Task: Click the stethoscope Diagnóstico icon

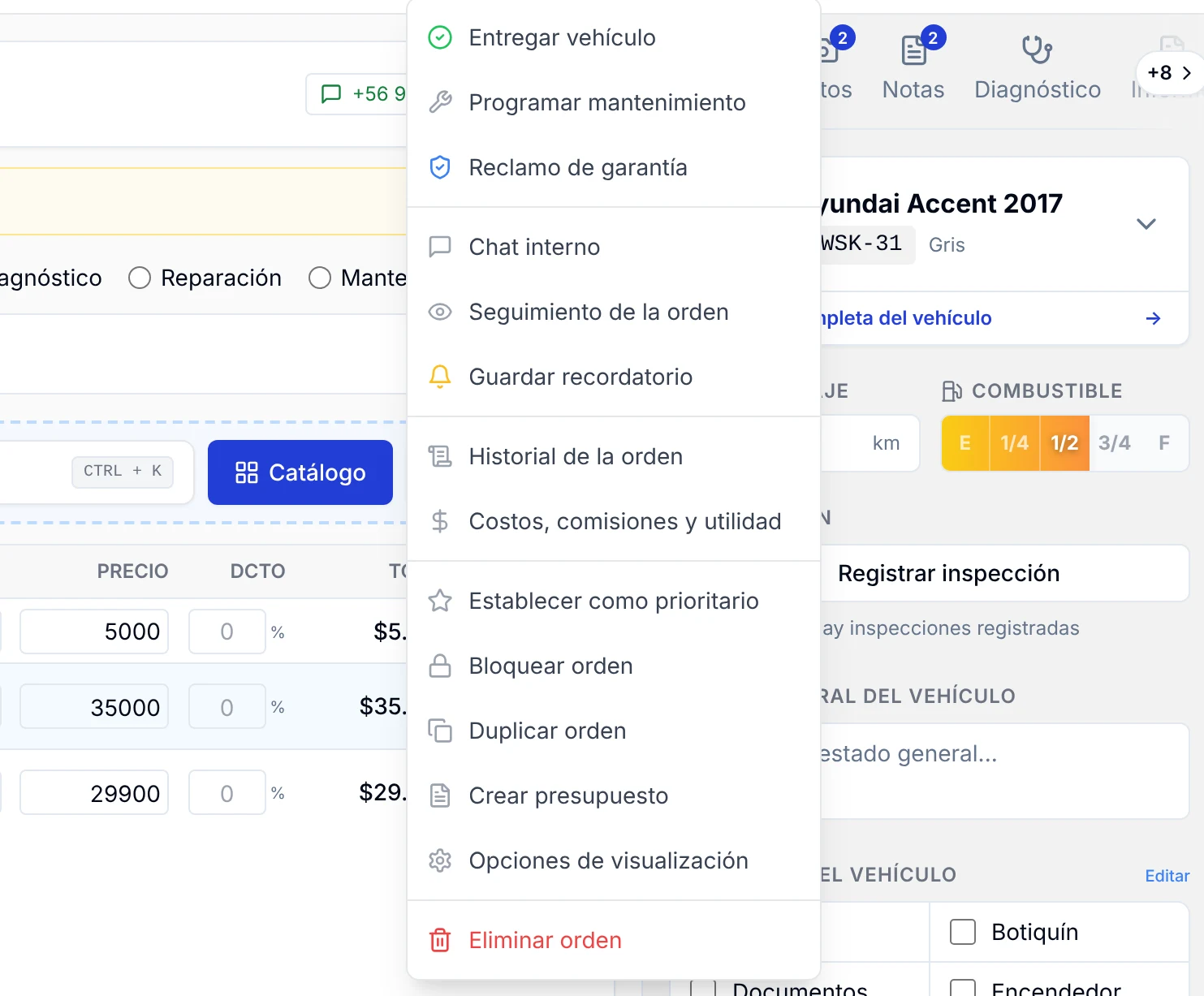Action: tap(1037, 50)
